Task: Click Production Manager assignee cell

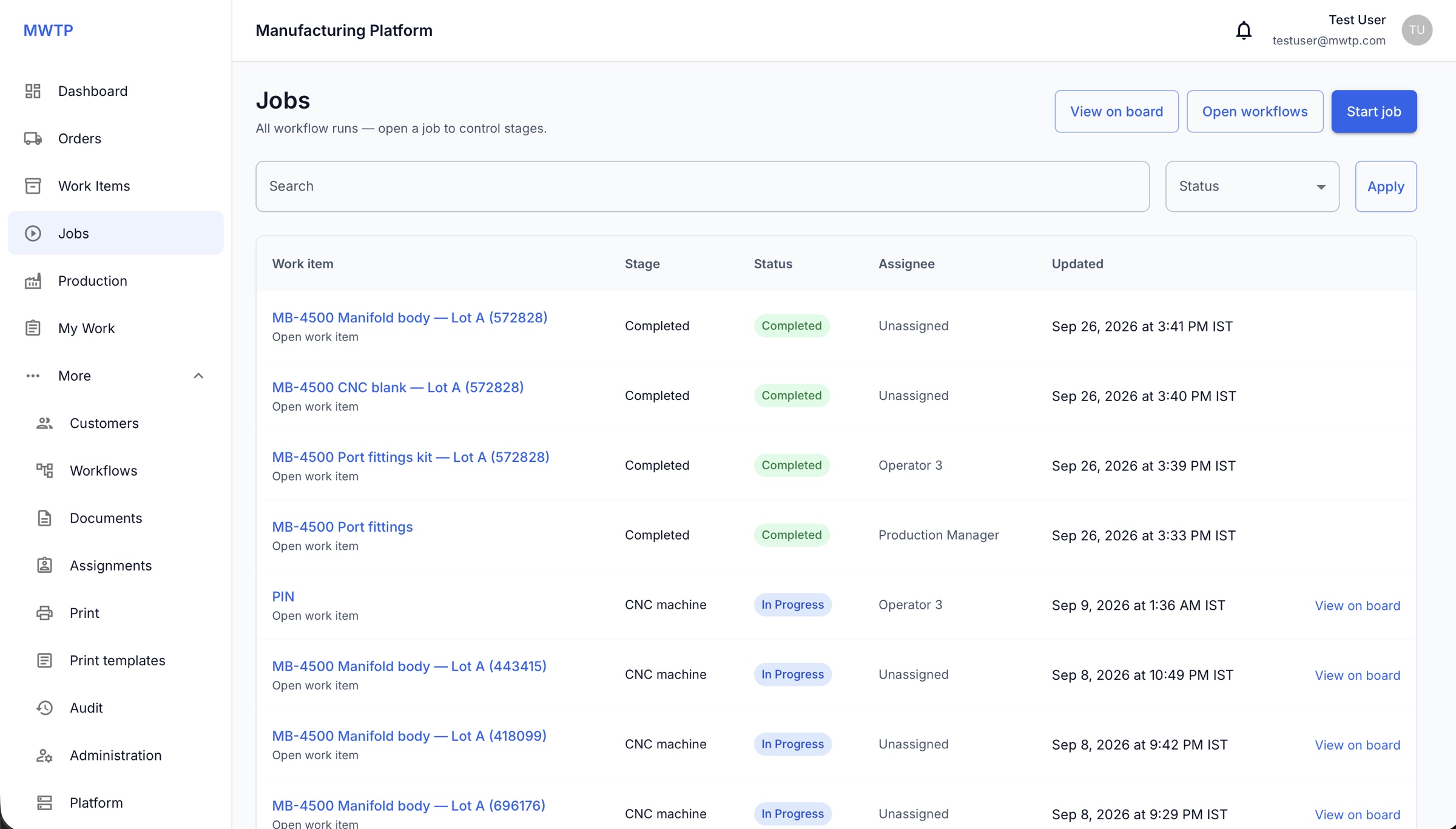Action: 939,535
